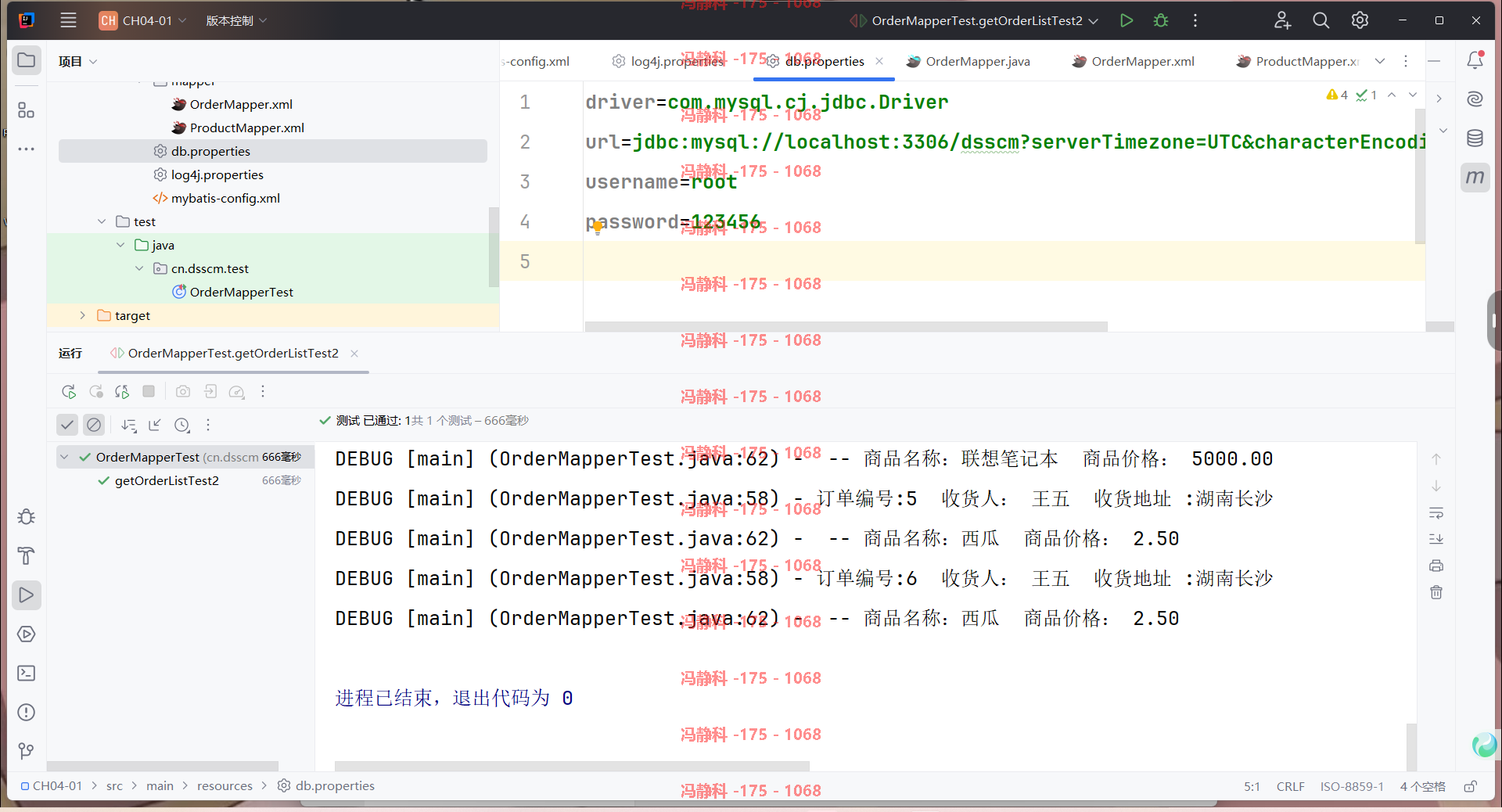
Task: Open the Terminal tool window
Action: tap(27, 674)
